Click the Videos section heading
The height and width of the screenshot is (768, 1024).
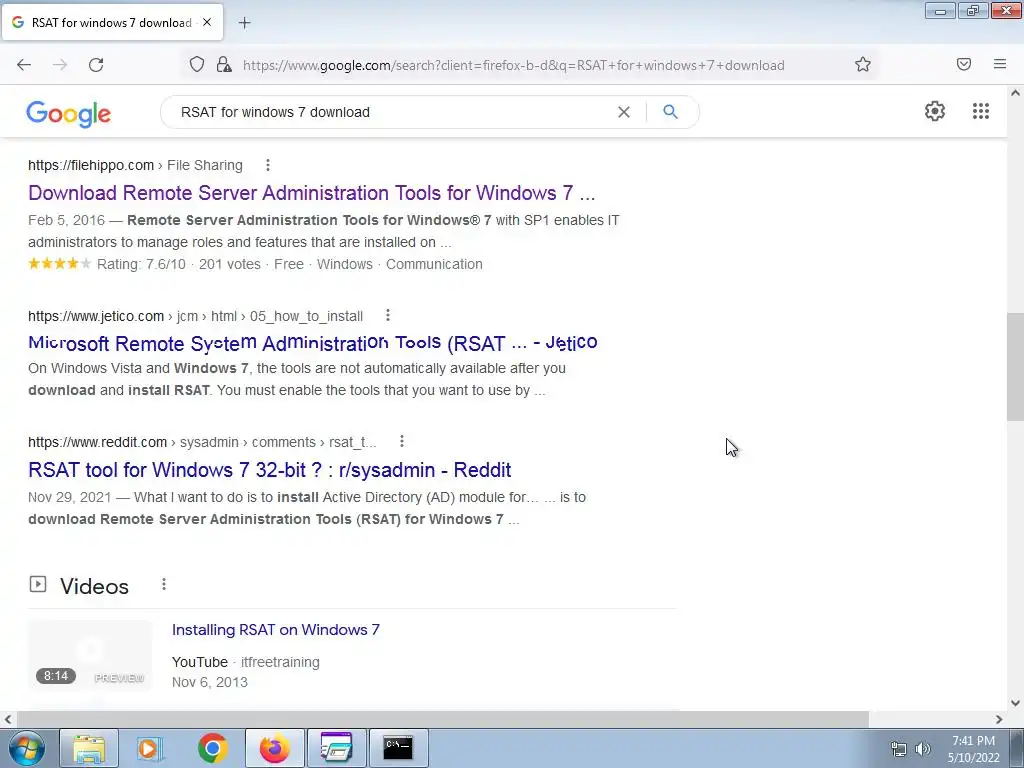[x=94, y=586]
